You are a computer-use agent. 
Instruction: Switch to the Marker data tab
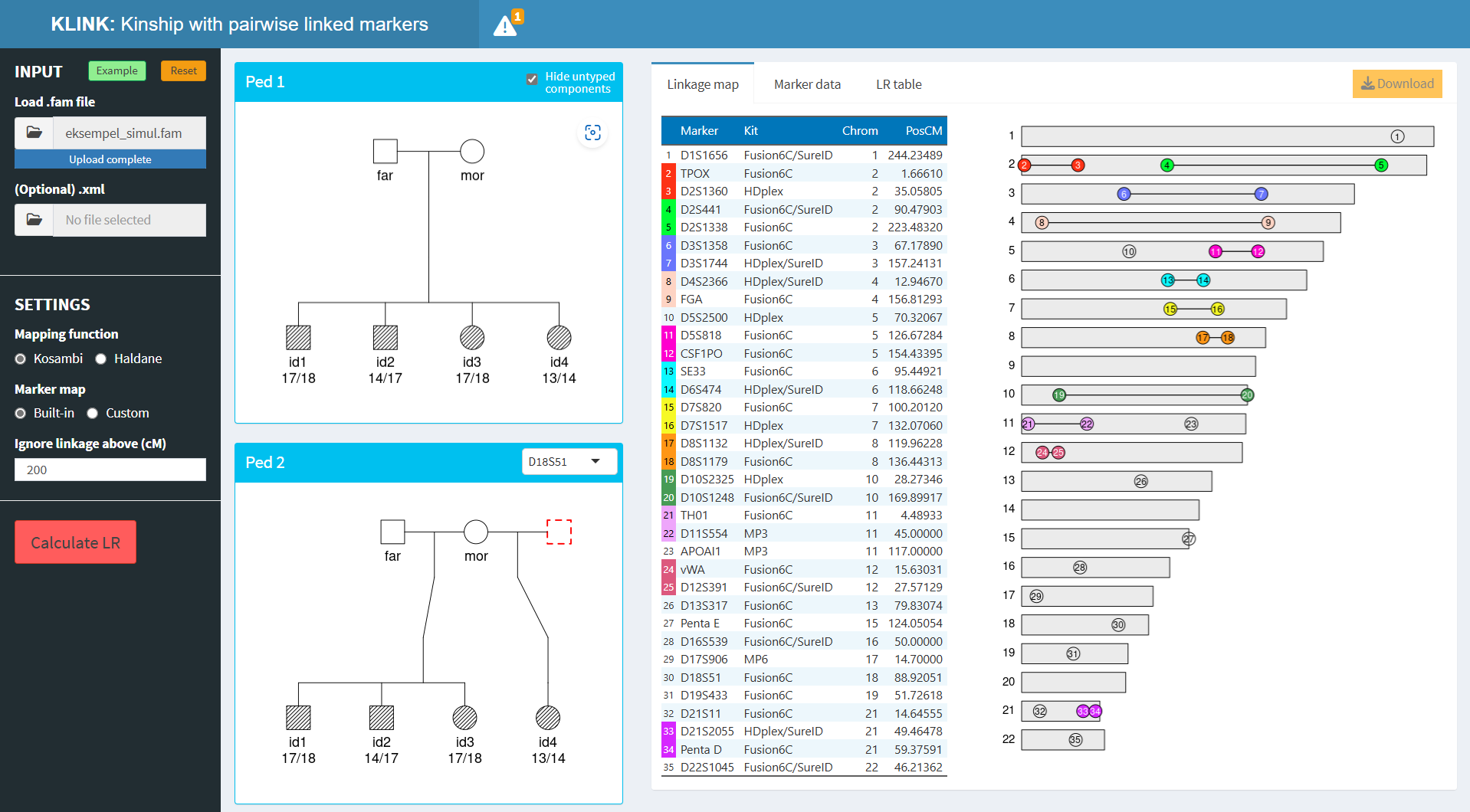pos(807,84)
